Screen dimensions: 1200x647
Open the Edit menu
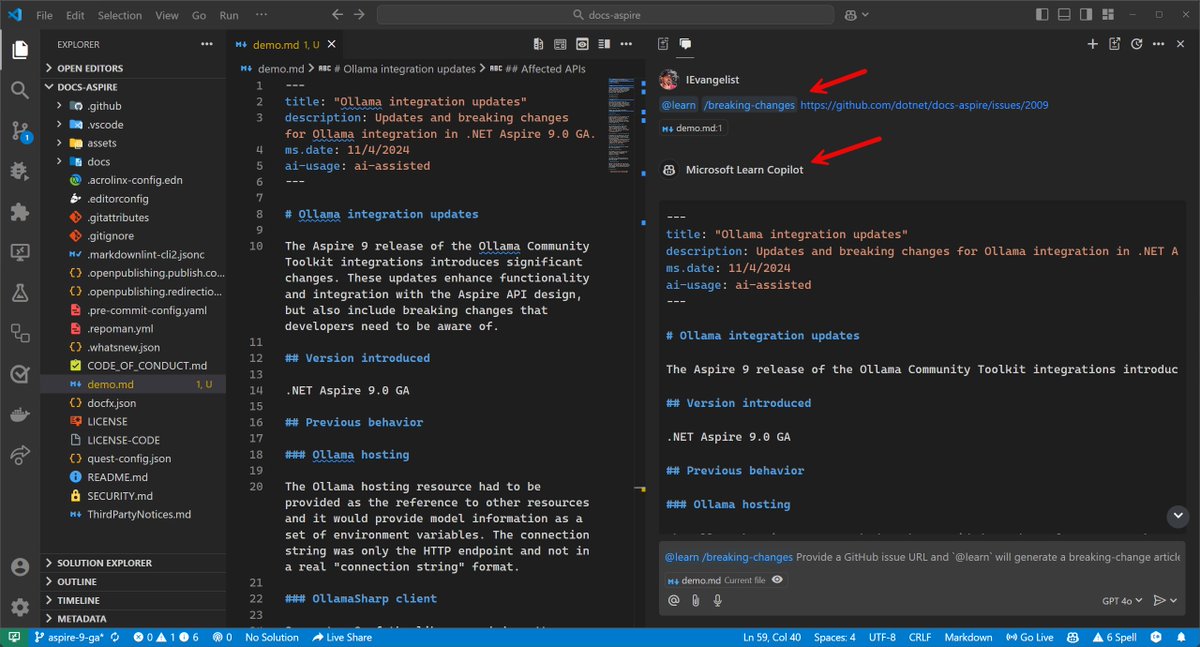tap(75, 15)
